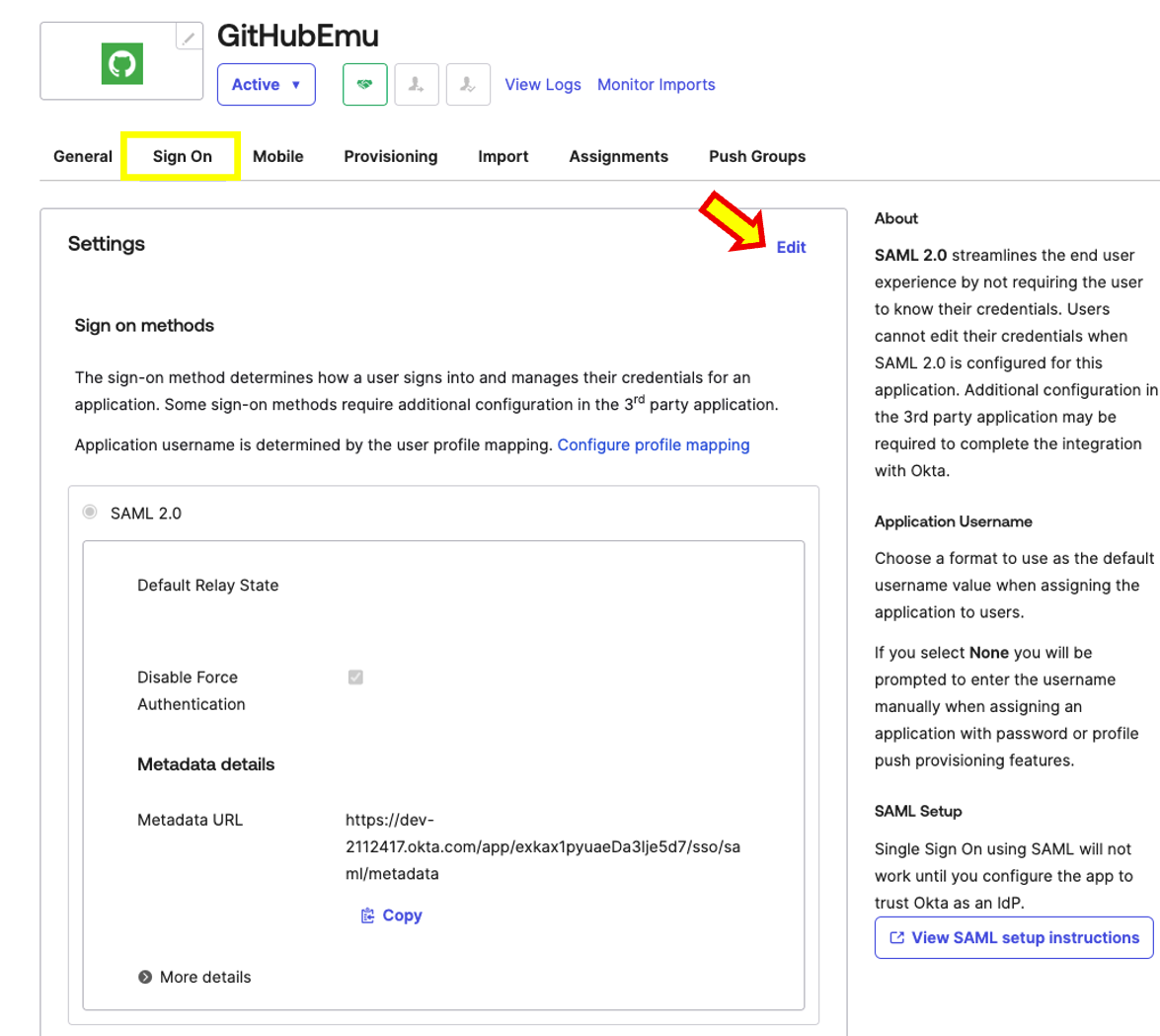Switch to the Import tab
The image size is (1160, 1036).
pyautogui.click(x=503, y=156)
